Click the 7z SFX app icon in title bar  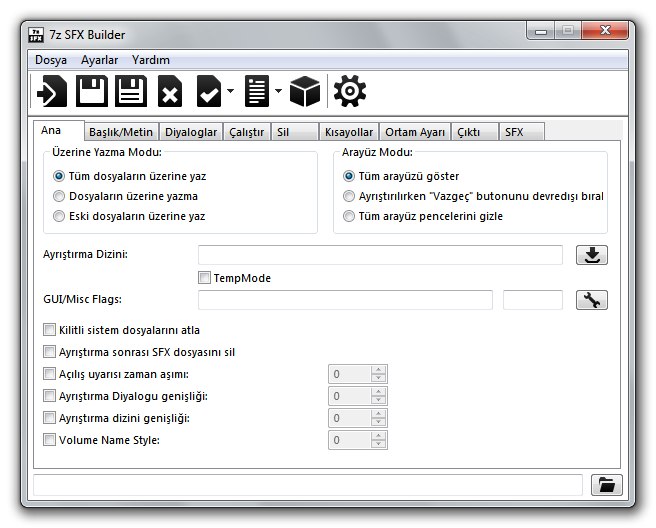[36, 35]
